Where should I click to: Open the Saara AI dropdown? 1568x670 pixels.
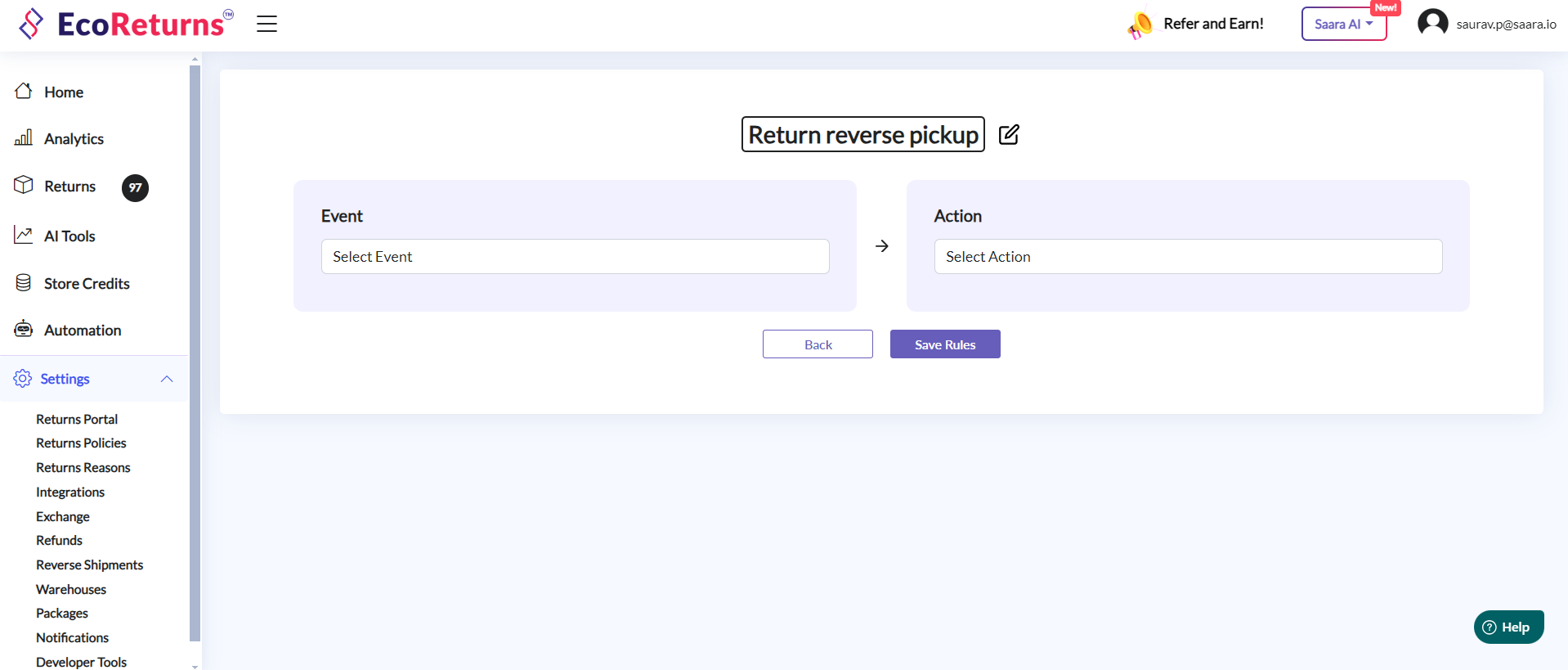tap(1343, 24)
